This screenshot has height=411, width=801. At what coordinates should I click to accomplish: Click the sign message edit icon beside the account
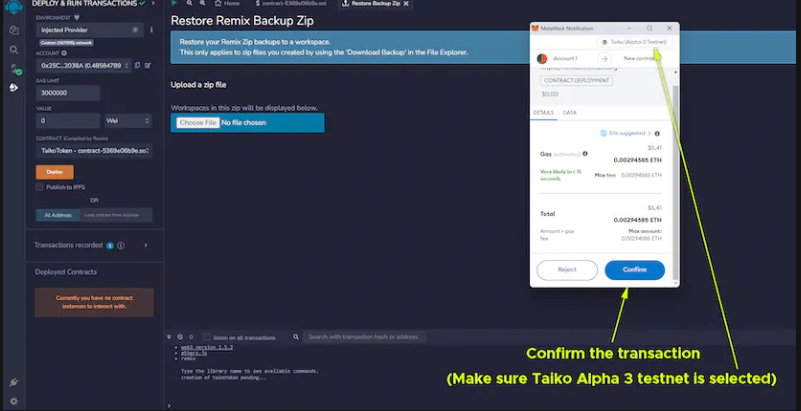pyautogui.click(x=148, y=65)
